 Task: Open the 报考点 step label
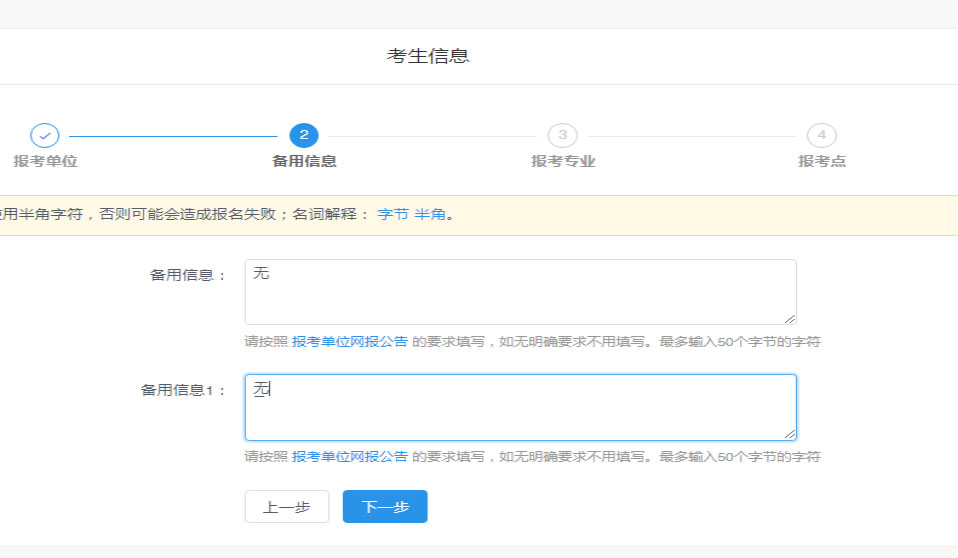pos(821,161)
